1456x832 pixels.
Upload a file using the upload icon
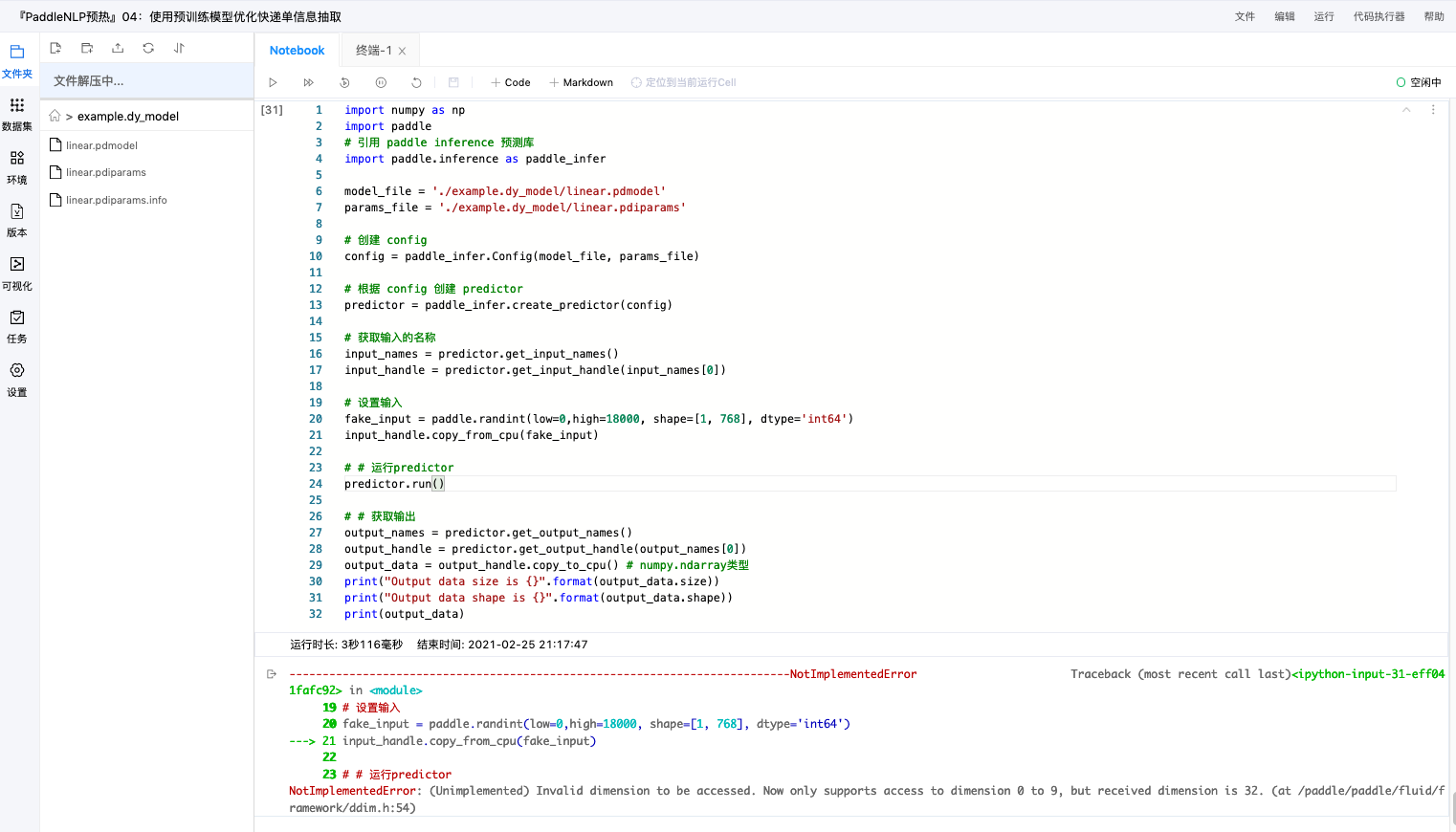(x=117, y=47)
